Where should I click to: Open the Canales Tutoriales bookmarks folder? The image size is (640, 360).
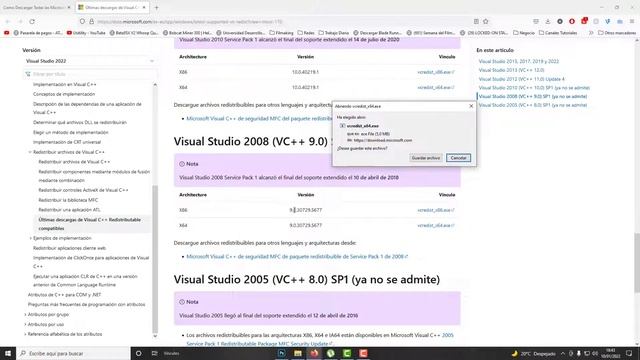[558, 33]
